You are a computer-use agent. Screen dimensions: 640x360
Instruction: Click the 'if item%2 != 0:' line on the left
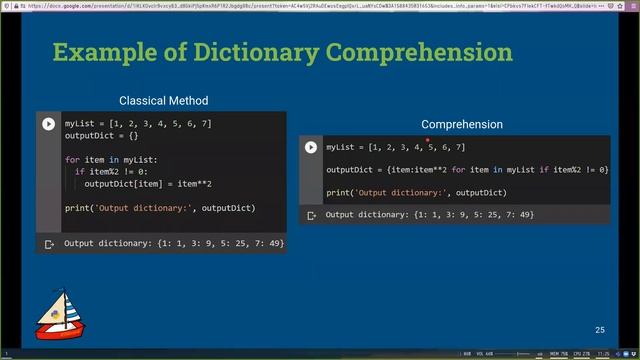tap(111, 172)
